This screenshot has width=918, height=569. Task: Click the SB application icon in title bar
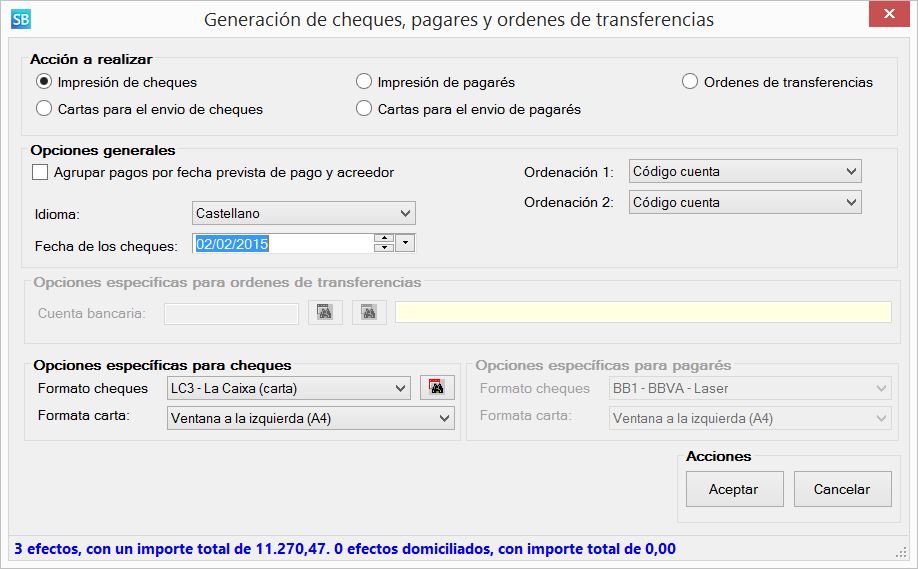(x=21, y=19)
